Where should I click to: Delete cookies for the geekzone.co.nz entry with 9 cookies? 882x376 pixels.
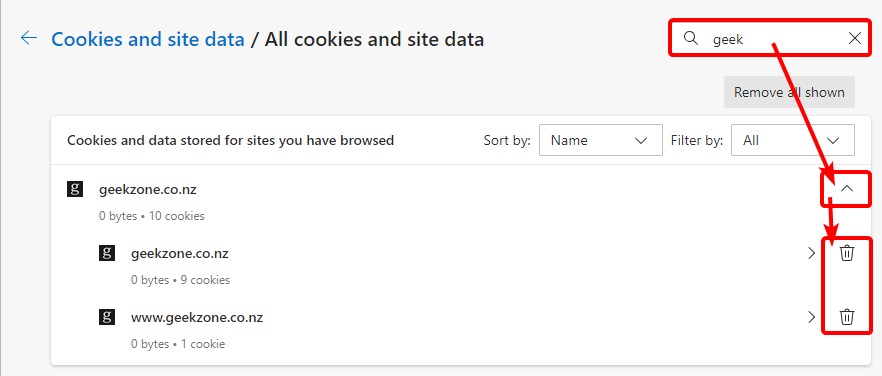point(847,253)
